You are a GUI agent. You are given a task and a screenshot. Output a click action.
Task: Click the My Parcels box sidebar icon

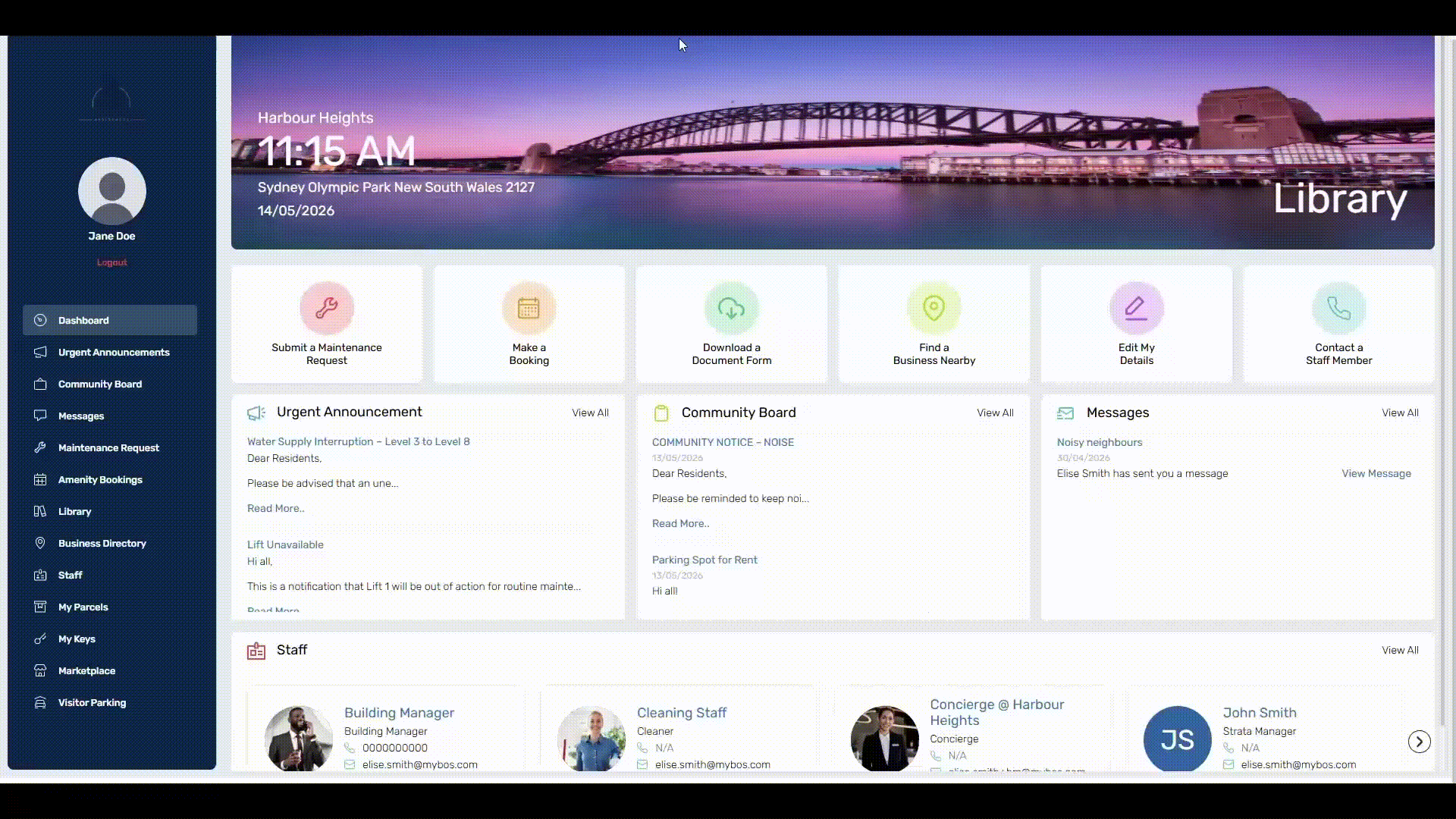pyautogui.click(x=40, y=607)
